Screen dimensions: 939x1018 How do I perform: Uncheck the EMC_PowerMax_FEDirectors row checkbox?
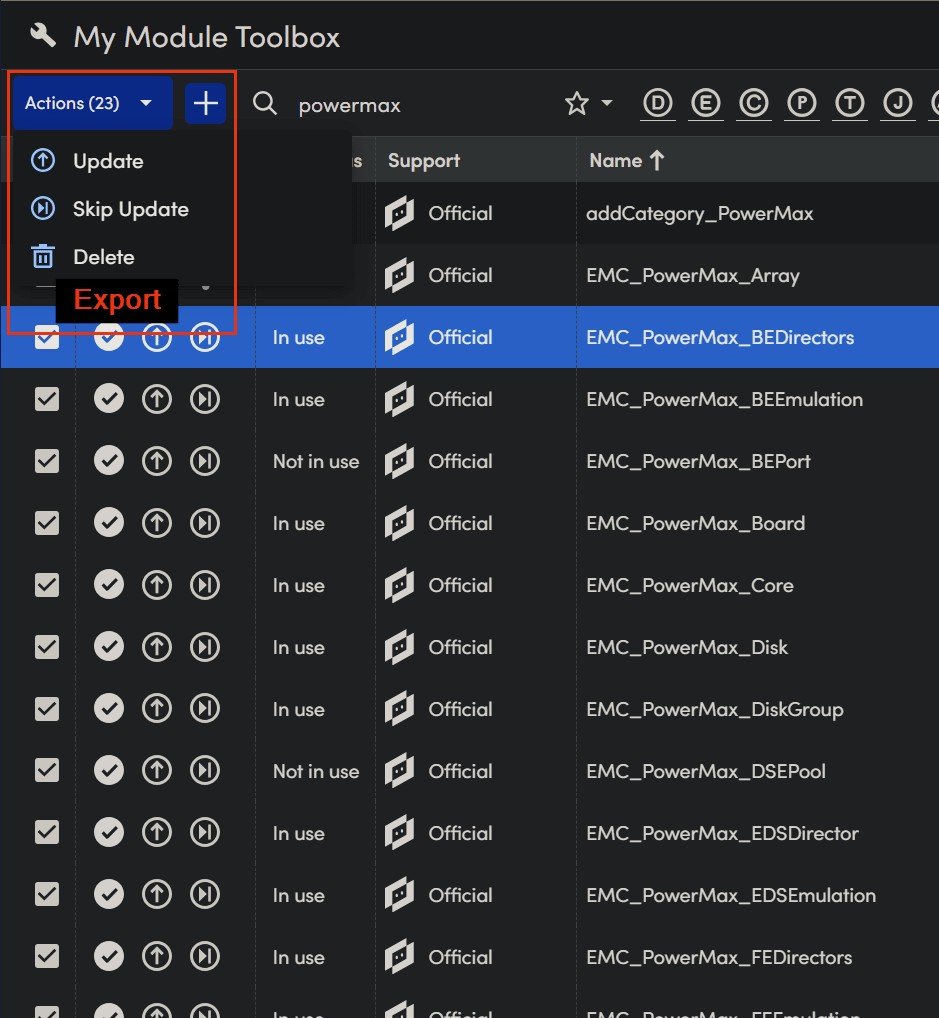pyautogui.click(x=47, y=957)
